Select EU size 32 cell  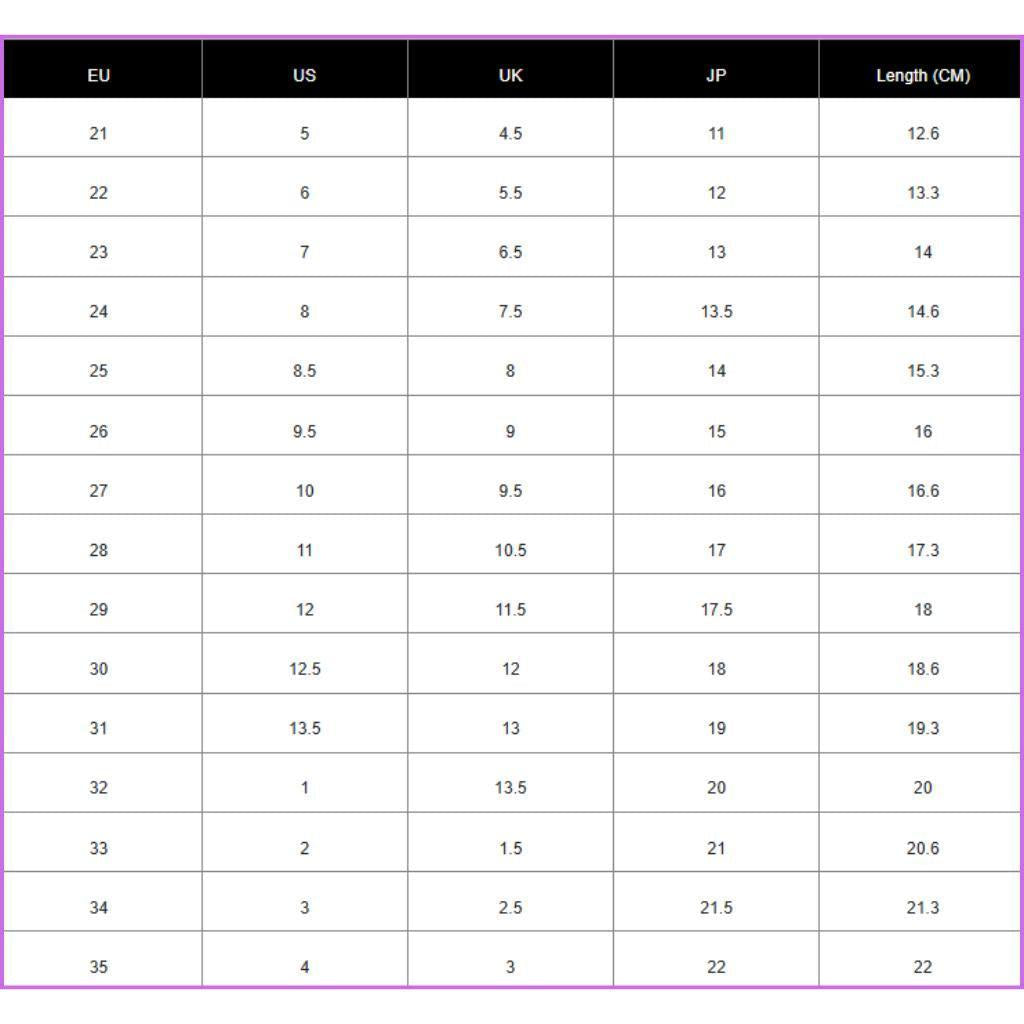pos(98,788)
